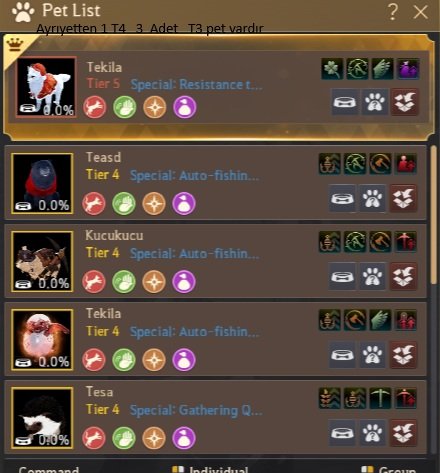
Task: Click red running pet icon for Teasd
Action: [94, 203]
